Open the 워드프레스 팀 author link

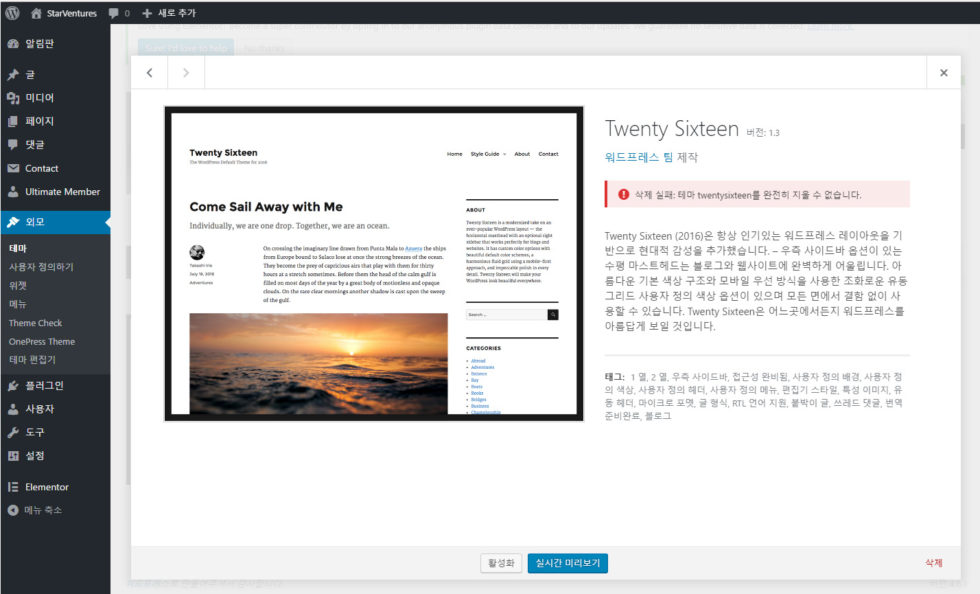tap(639, 157)
